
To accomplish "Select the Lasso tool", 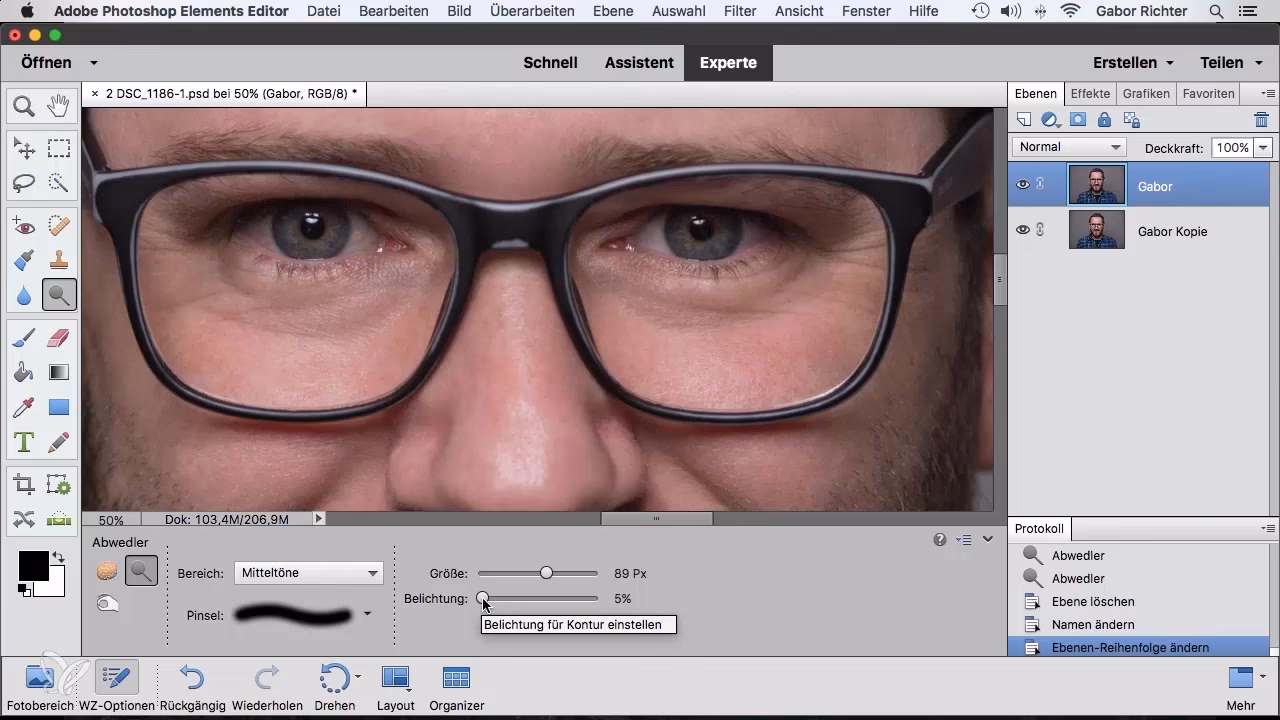I will [22, 182].
